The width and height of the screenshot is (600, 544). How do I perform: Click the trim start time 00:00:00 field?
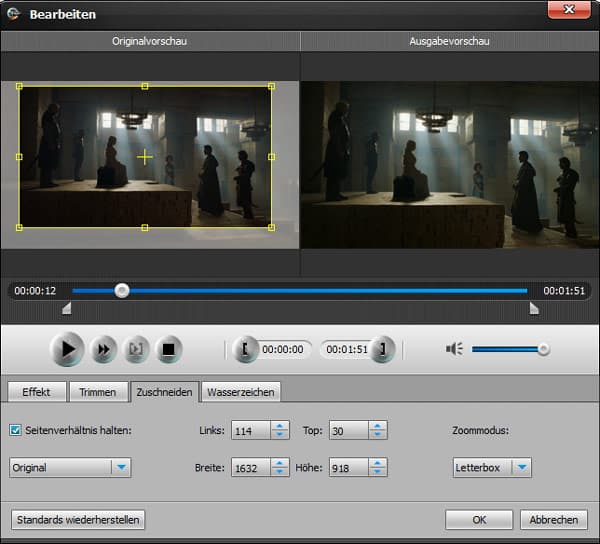283,349
